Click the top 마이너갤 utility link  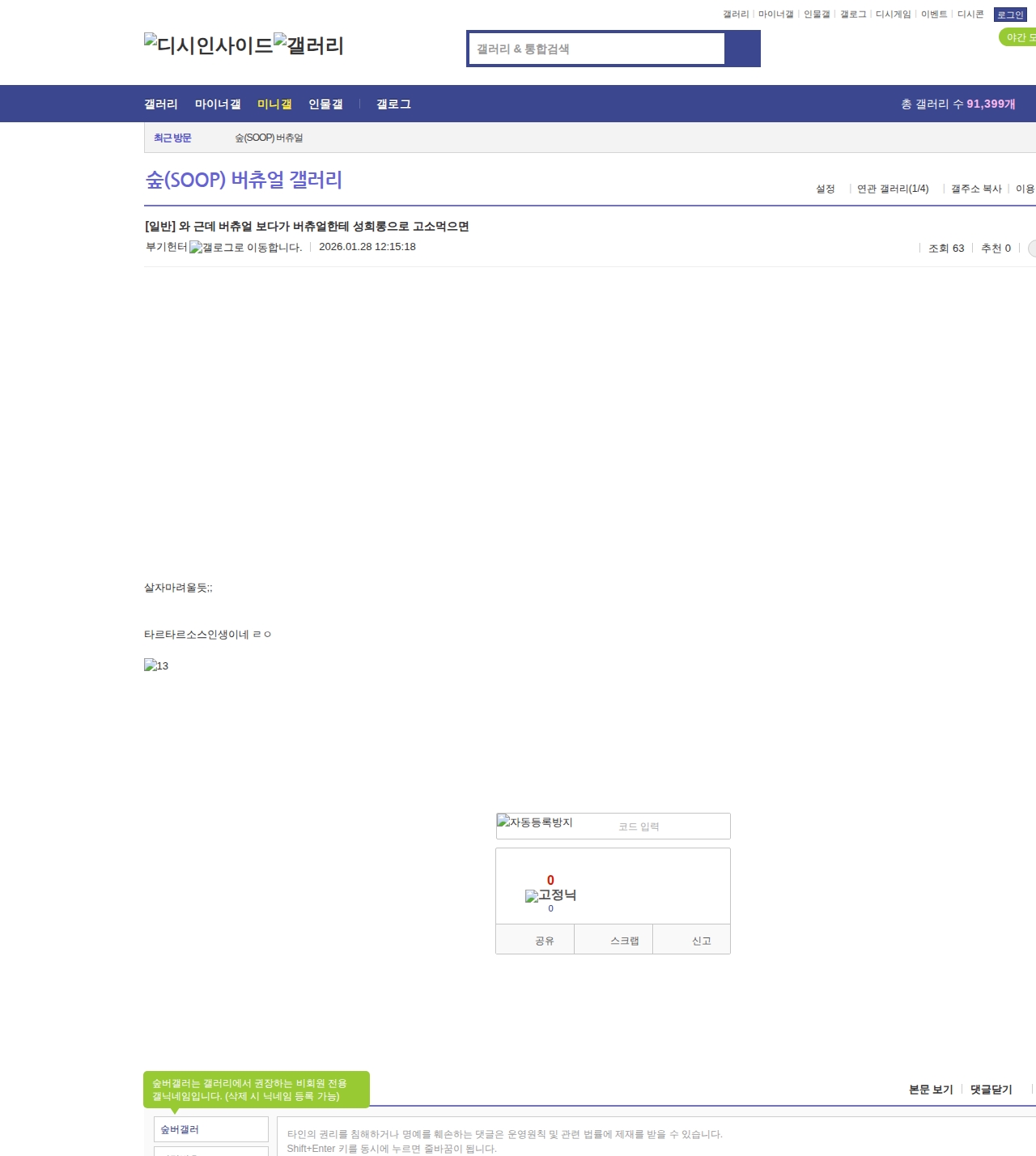click(x=776, y=15)
